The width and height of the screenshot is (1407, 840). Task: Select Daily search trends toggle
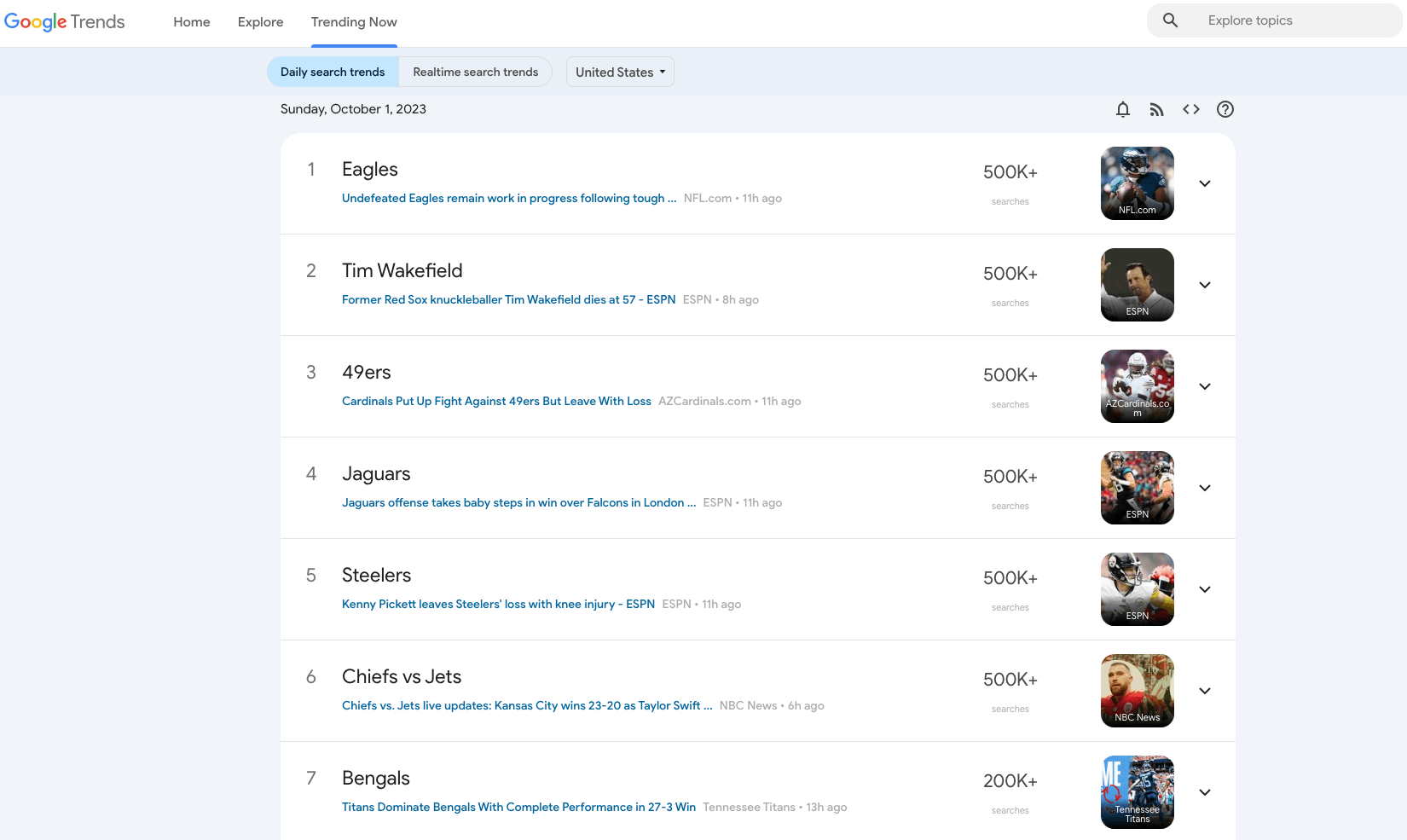[x=333, y=72]
